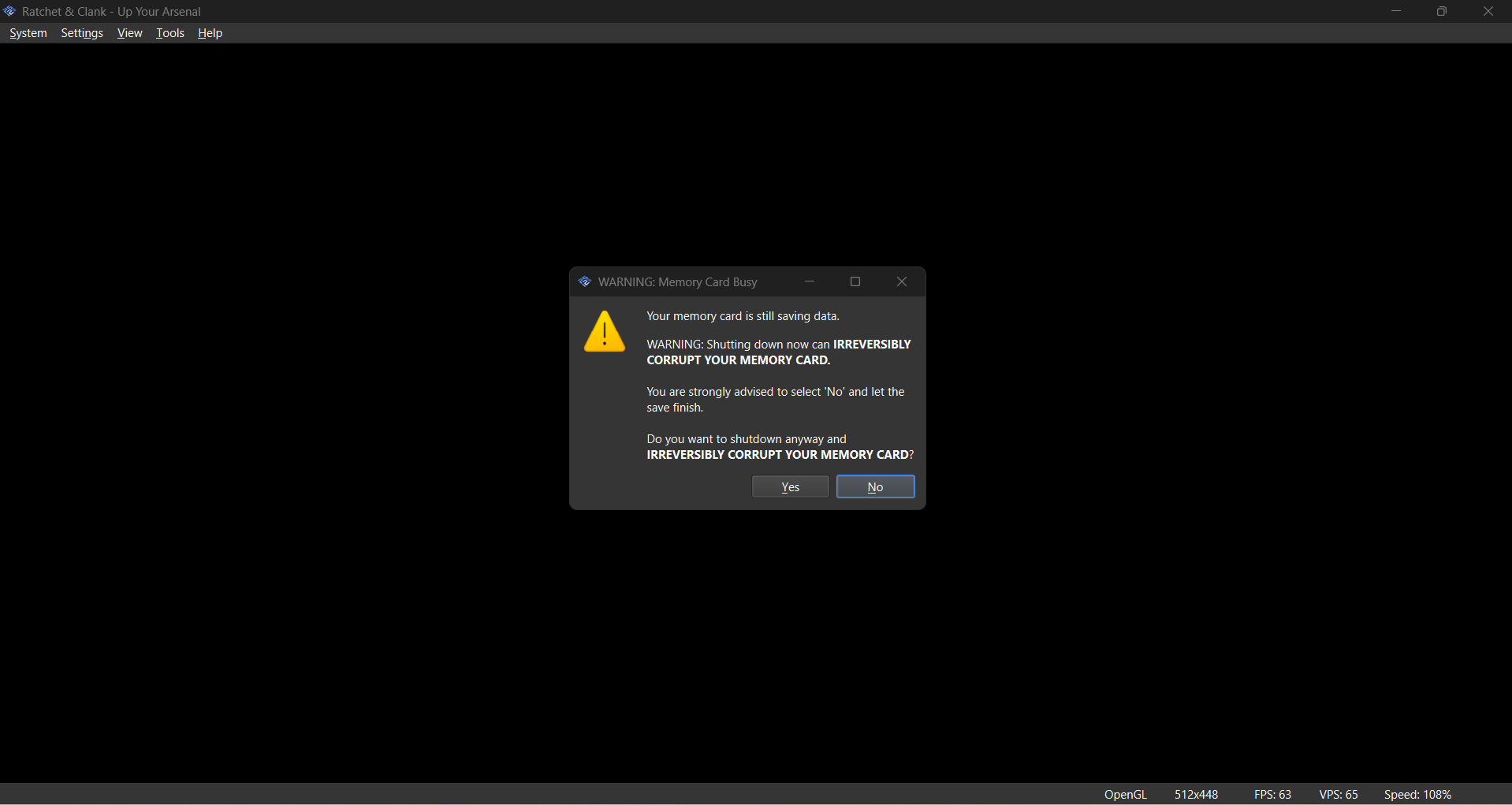Click the VPS: 65 status entry

(1339, 795)
